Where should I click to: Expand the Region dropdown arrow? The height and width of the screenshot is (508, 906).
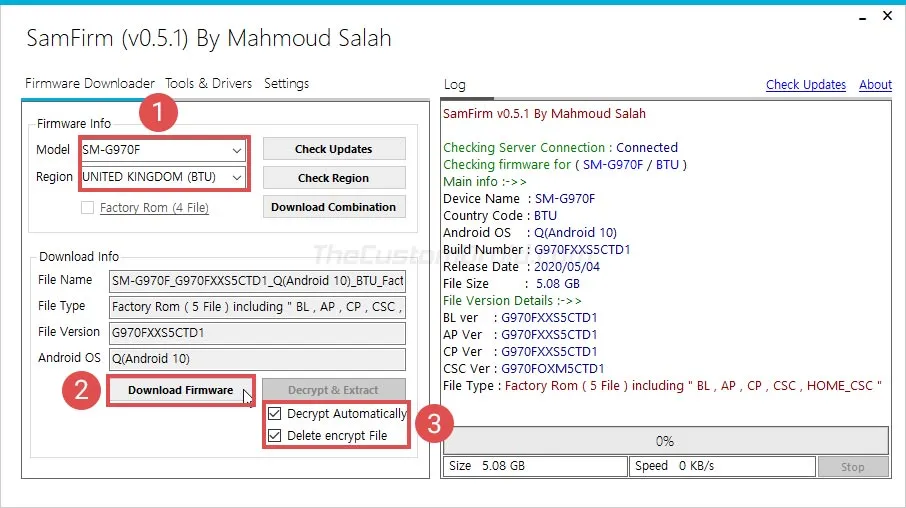(x=237, y=177)
